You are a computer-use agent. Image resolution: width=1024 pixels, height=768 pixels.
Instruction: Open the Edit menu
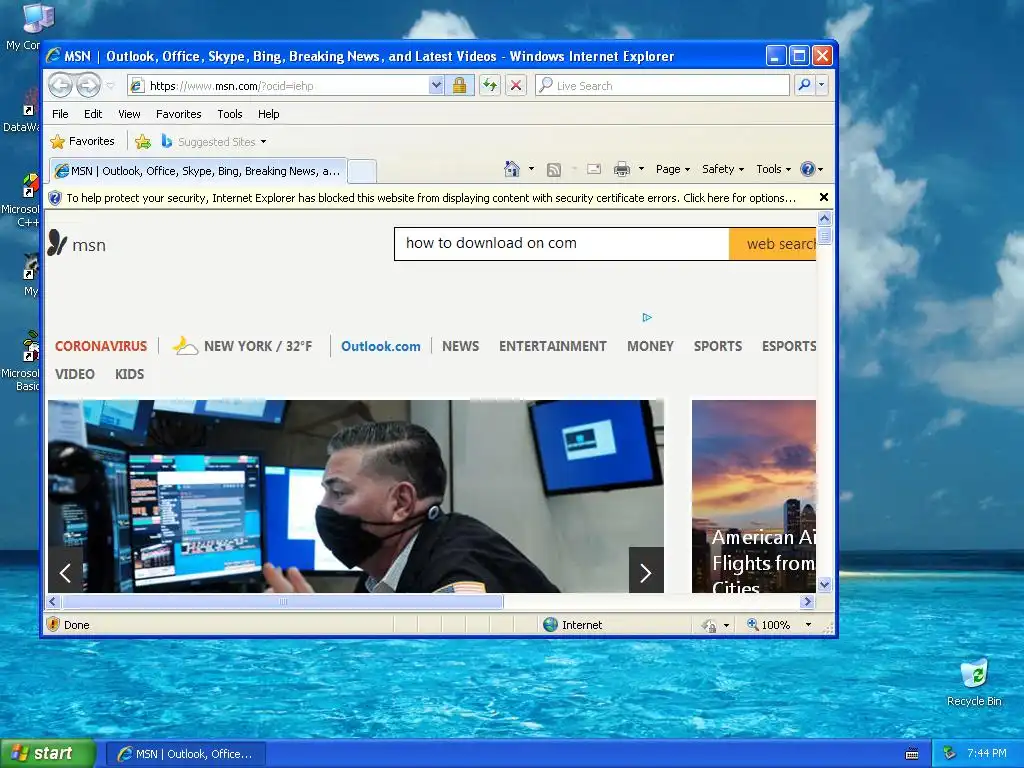[93, 114]
